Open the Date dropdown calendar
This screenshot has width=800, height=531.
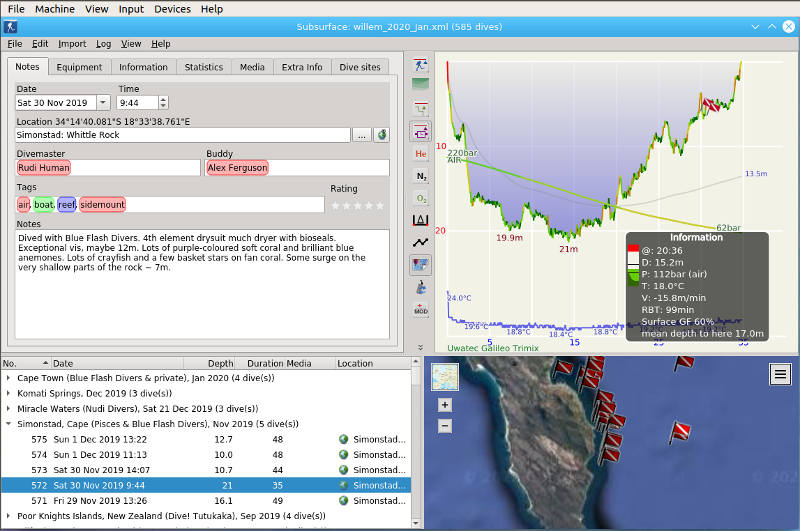[x=104, y=103]
